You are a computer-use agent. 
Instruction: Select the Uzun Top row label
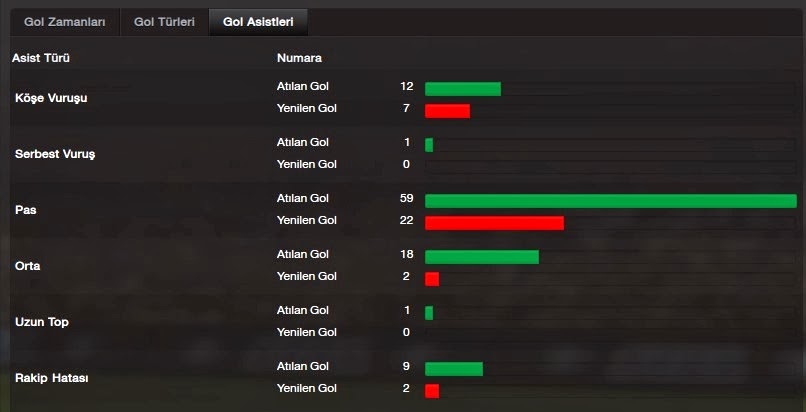pyautogui.click(x=42, y=322)
